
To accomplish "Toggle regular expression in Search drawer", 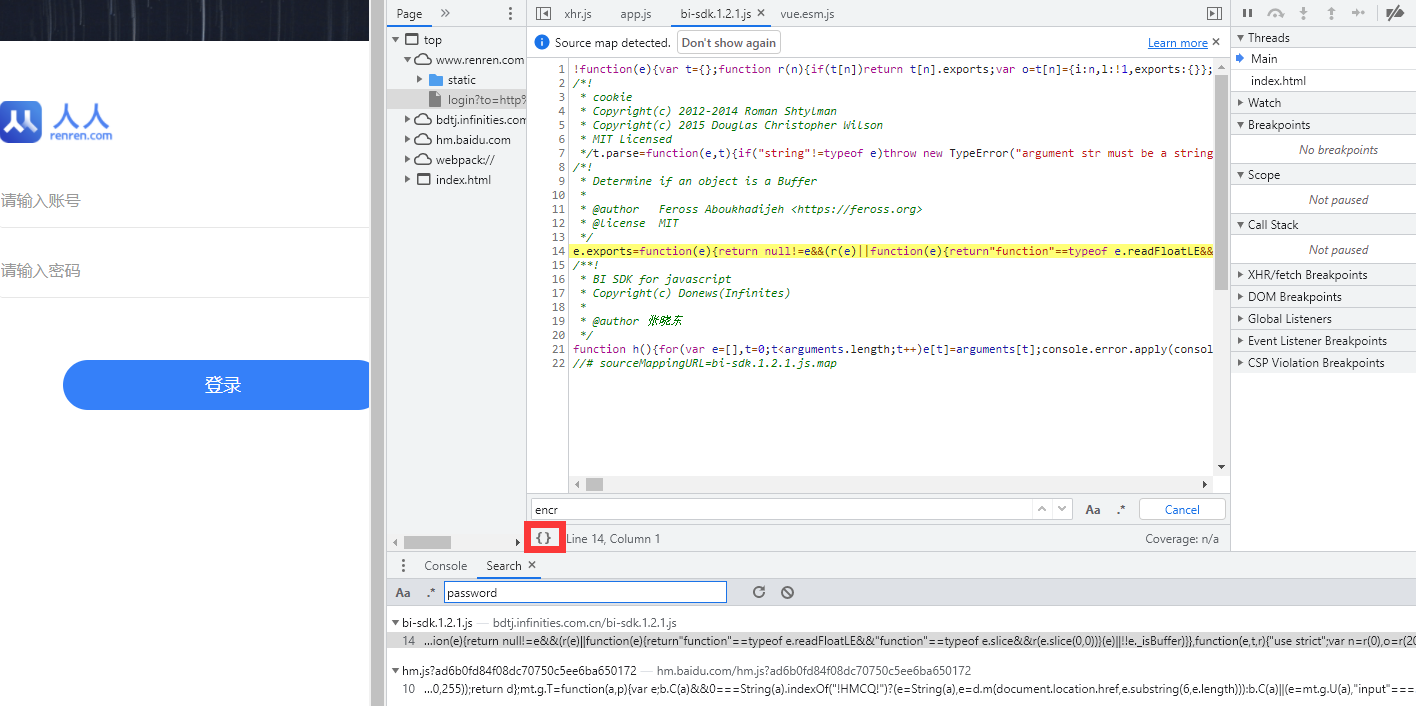I will (431, 593).
